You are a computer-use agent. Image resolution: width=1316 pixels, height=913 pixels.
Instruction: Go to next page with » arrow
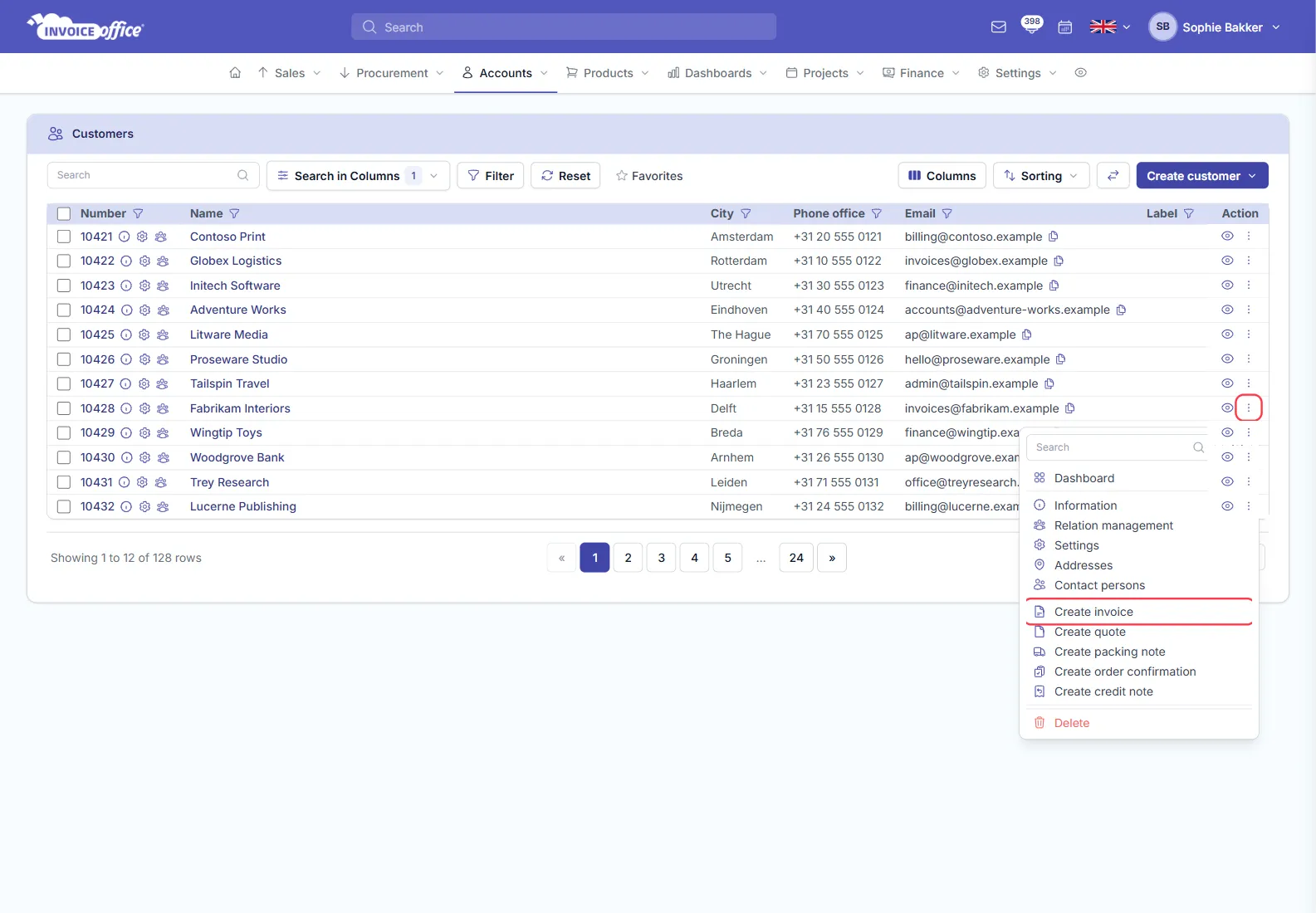(832, 558)
